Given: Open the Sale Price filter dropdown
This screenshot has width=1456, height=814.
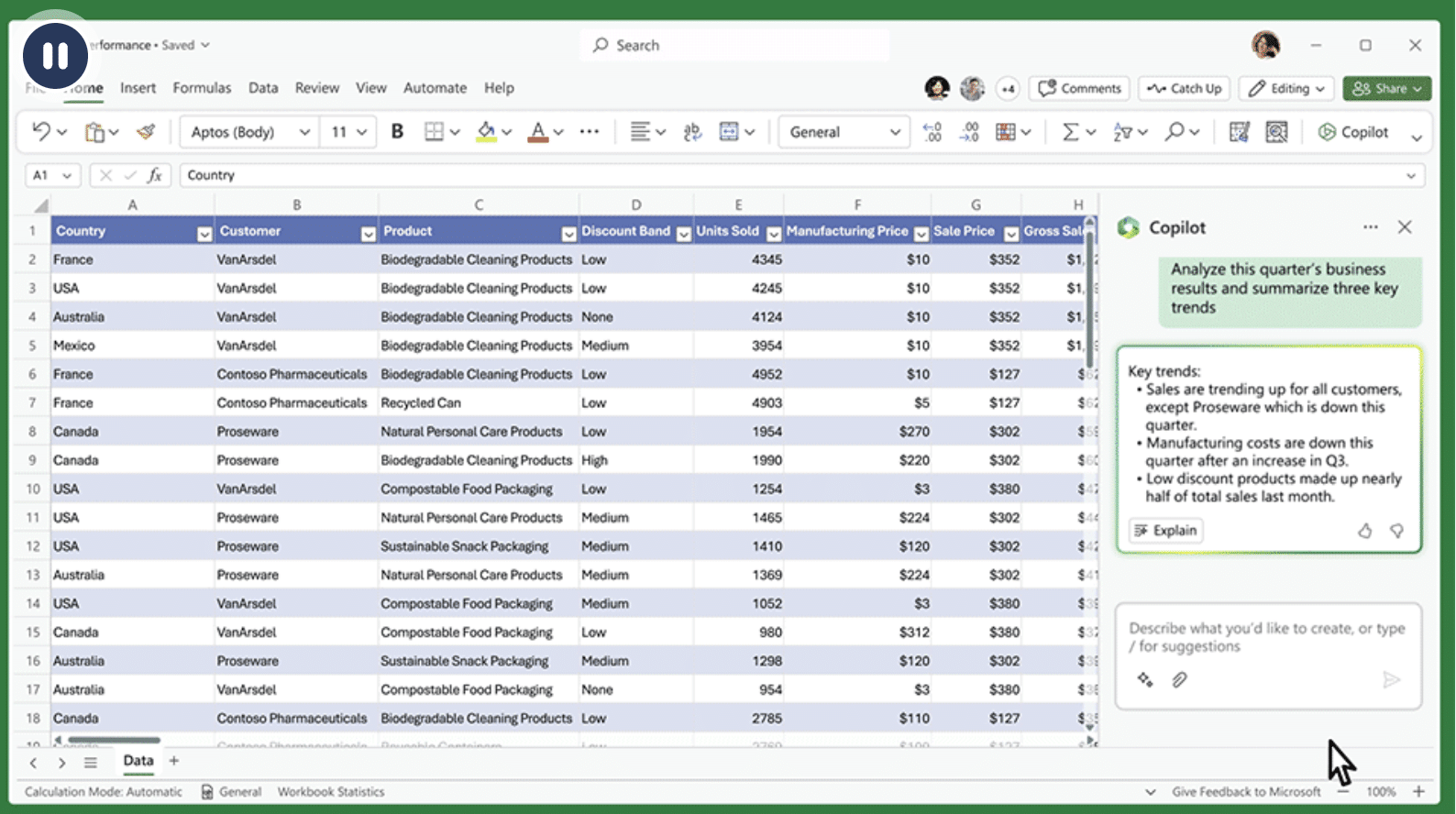Looking at the screenshot, I should tap(1011, 234).
